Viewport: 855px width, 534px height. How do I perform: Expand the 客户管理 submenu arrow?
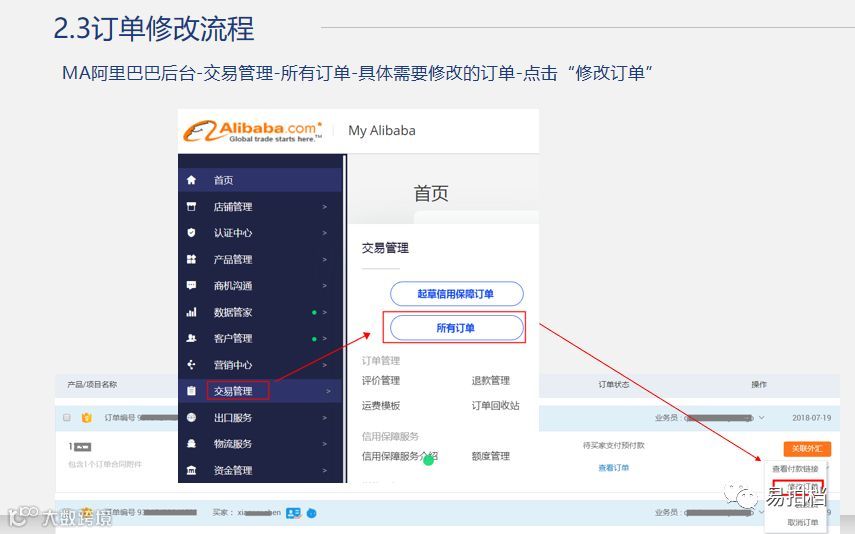pos(324,338)
